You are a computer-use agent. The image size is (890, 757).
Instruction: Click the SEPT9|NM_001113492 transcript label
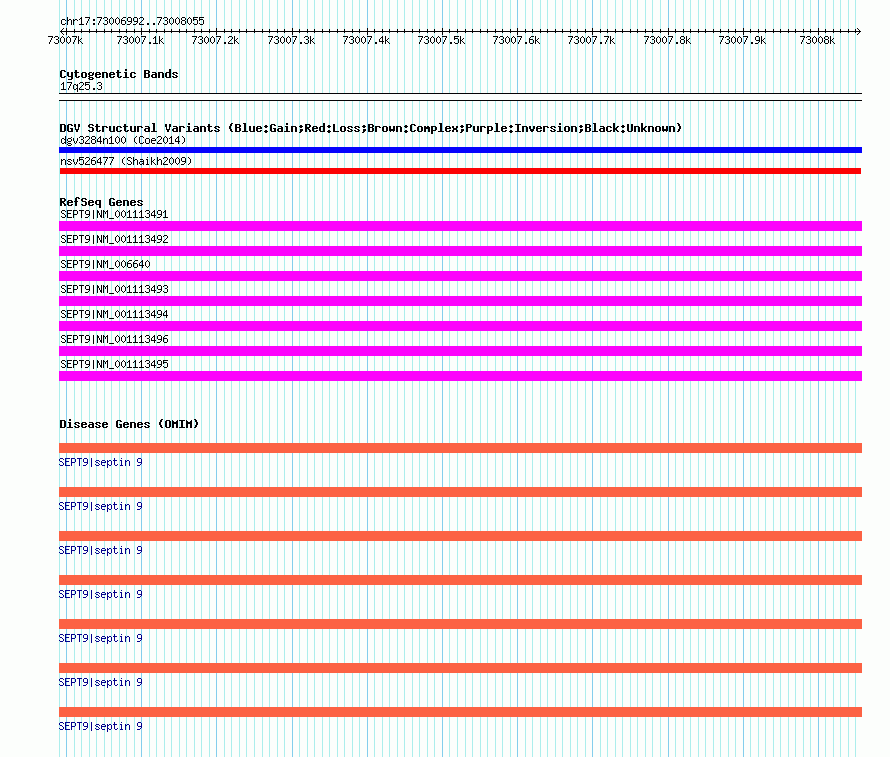tap(114, 239)
